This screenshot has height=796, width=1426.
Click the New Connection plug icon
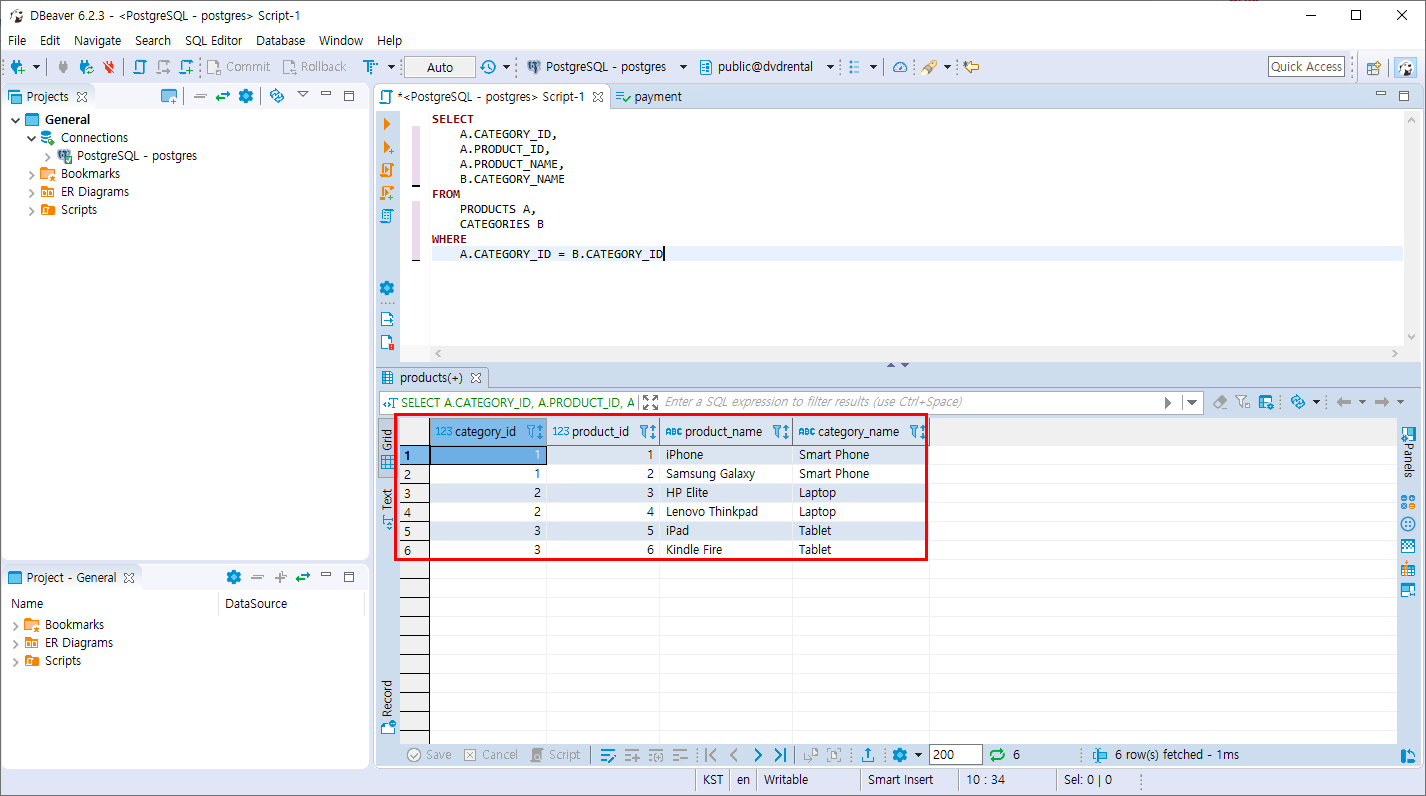point(17,67)
